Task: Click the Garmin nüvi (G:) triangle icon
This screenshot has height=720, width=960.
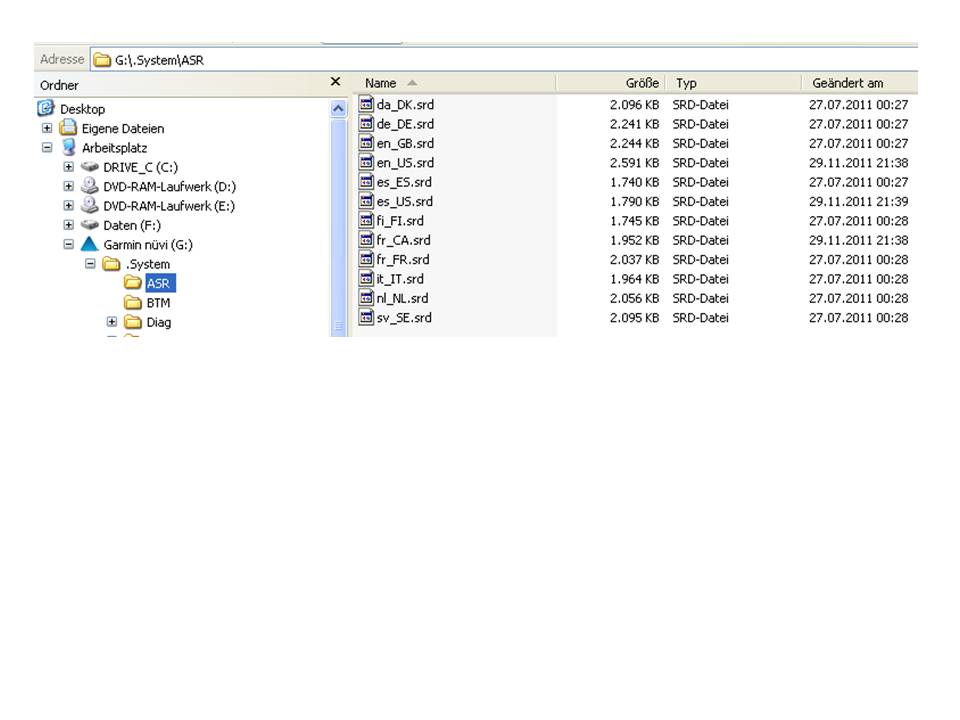Action: tap(89, 244)
